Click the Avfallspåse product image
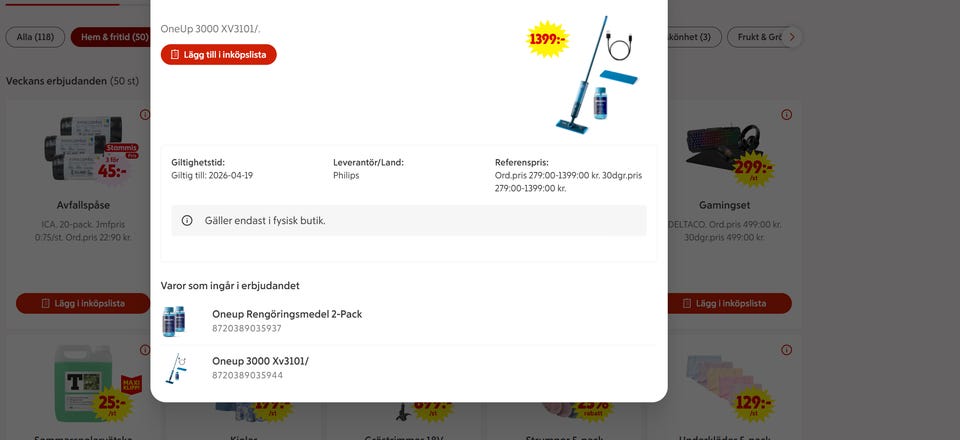This screenshot has width=960, height=440. tap(84, 149)
